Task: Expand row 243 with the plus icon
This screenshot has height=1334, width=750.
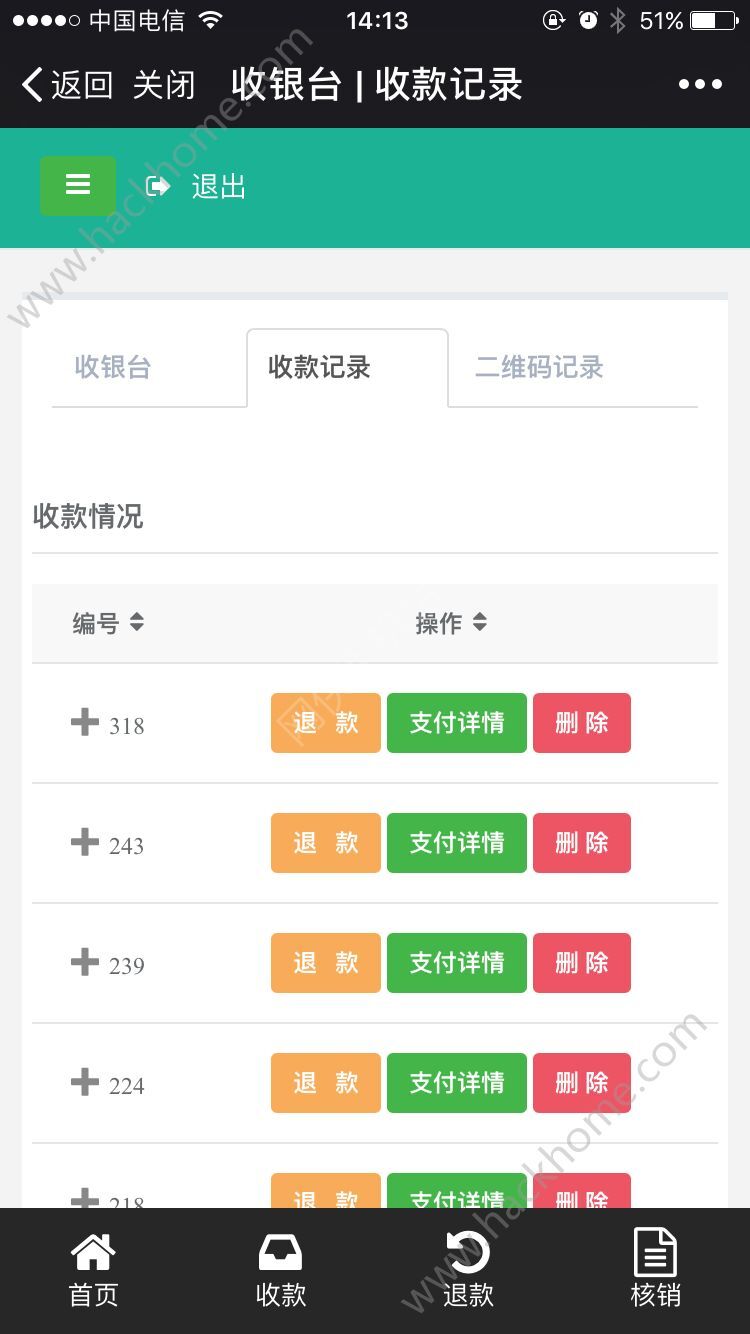Action: (x=85, y=841)
